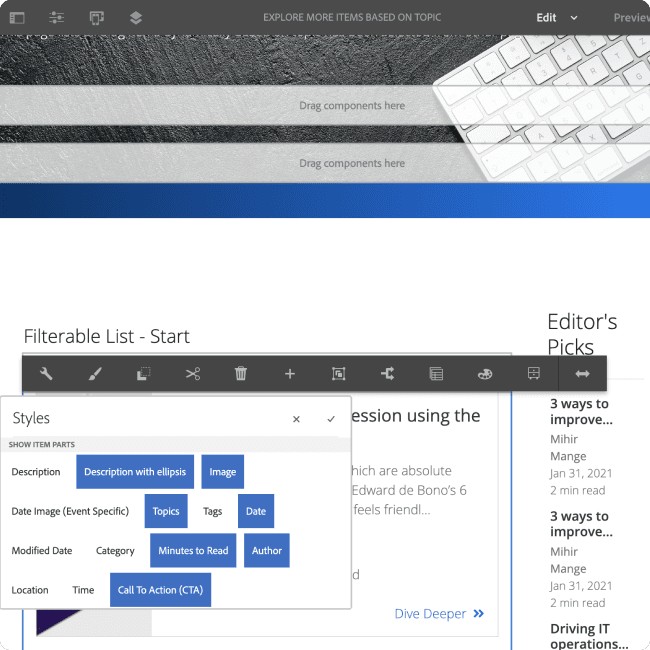Image resolution: width=650 pixels, height=650 pixels.
Task: Click the plus insert component icon
Action: point(290,374)
